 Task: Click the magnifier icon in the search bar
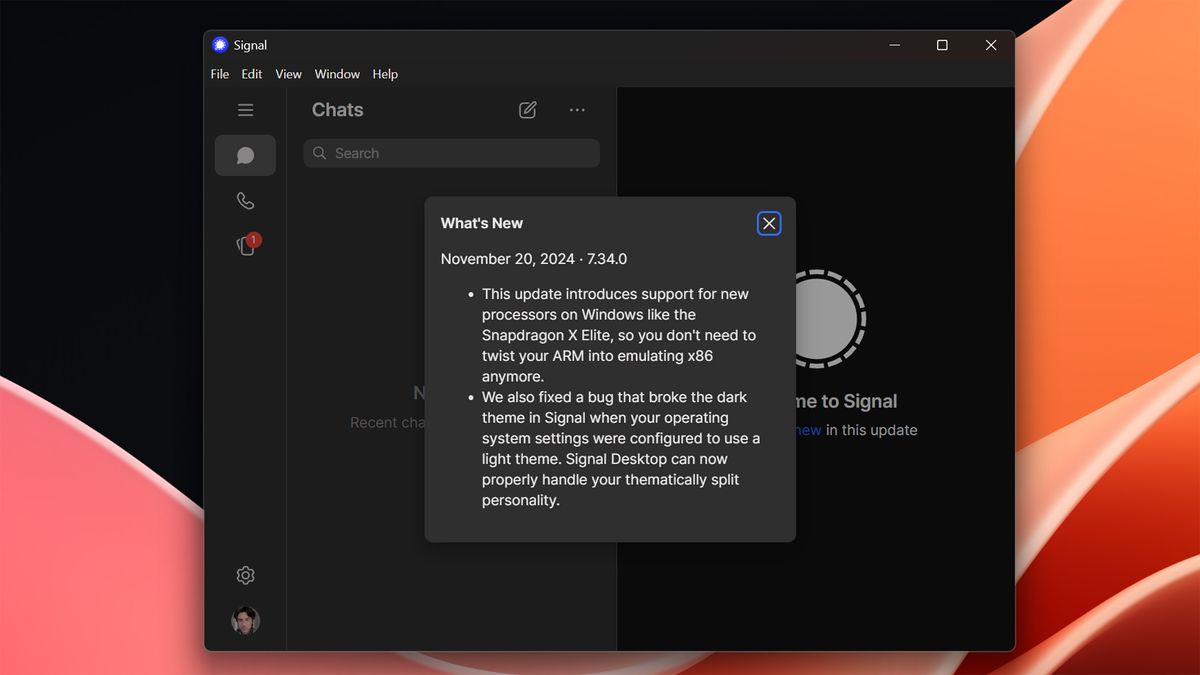click(320, 153)
